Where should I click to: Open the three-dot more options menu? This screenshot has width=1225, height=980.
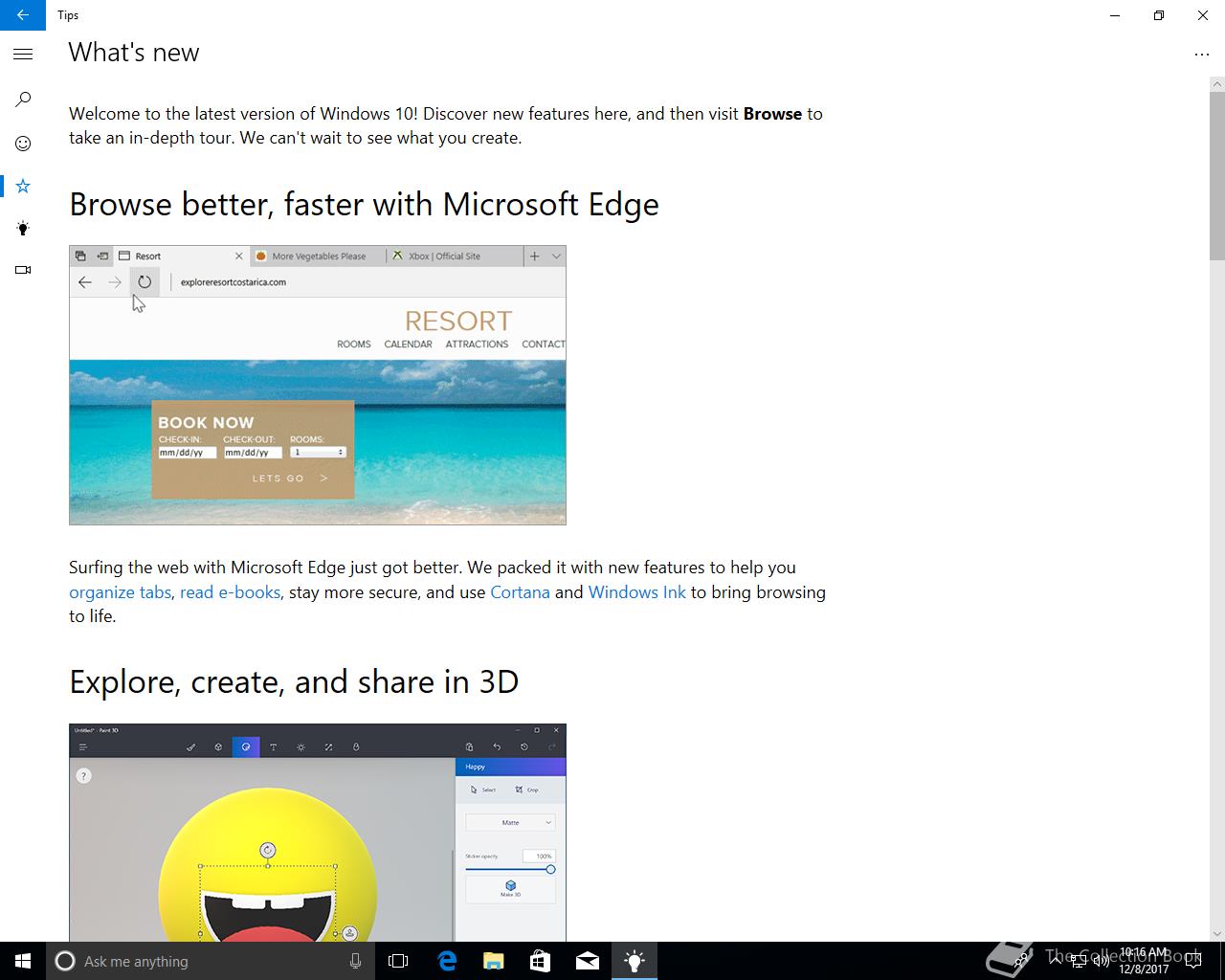1202,55
